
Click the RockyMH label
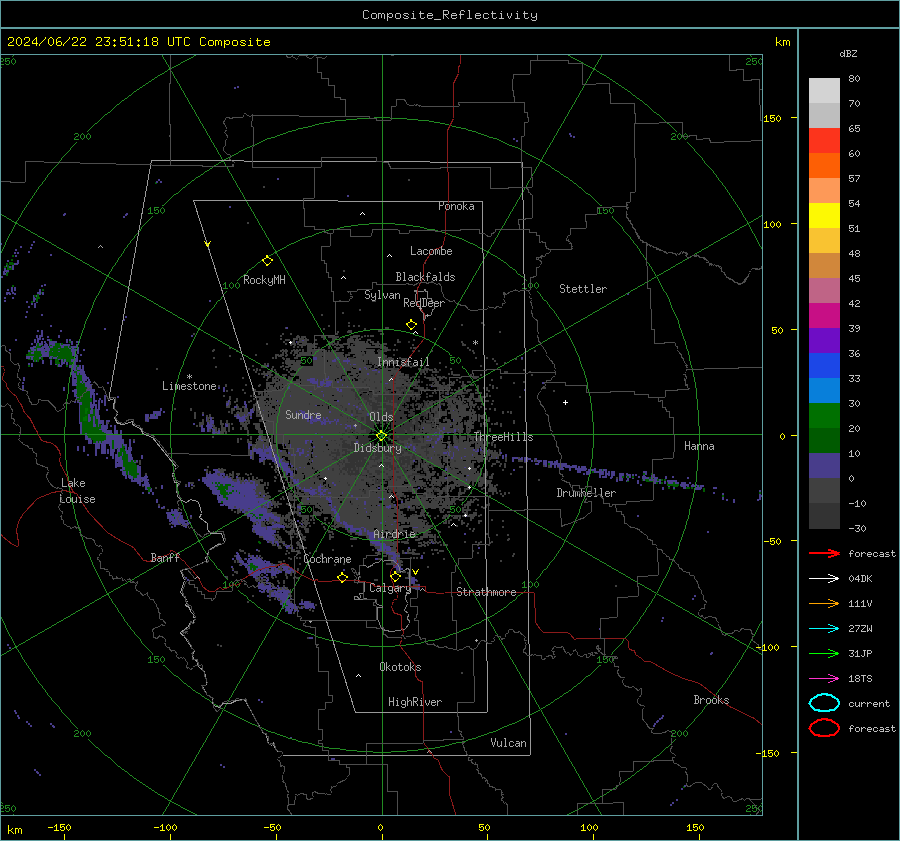click(264, 280)
